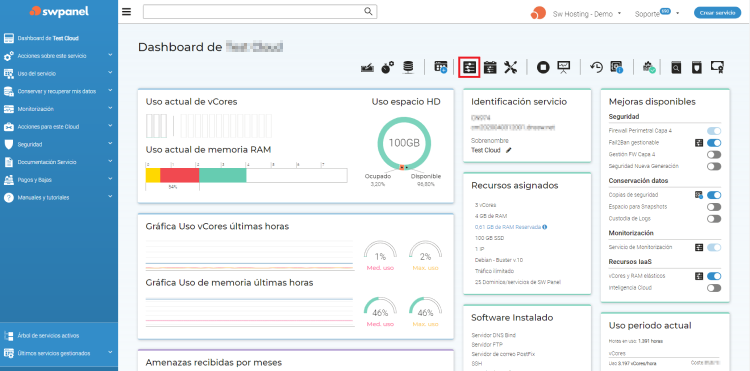Expand Pagos y Bajas menu
Screen dimensions: 750x371
coord(59,180)
